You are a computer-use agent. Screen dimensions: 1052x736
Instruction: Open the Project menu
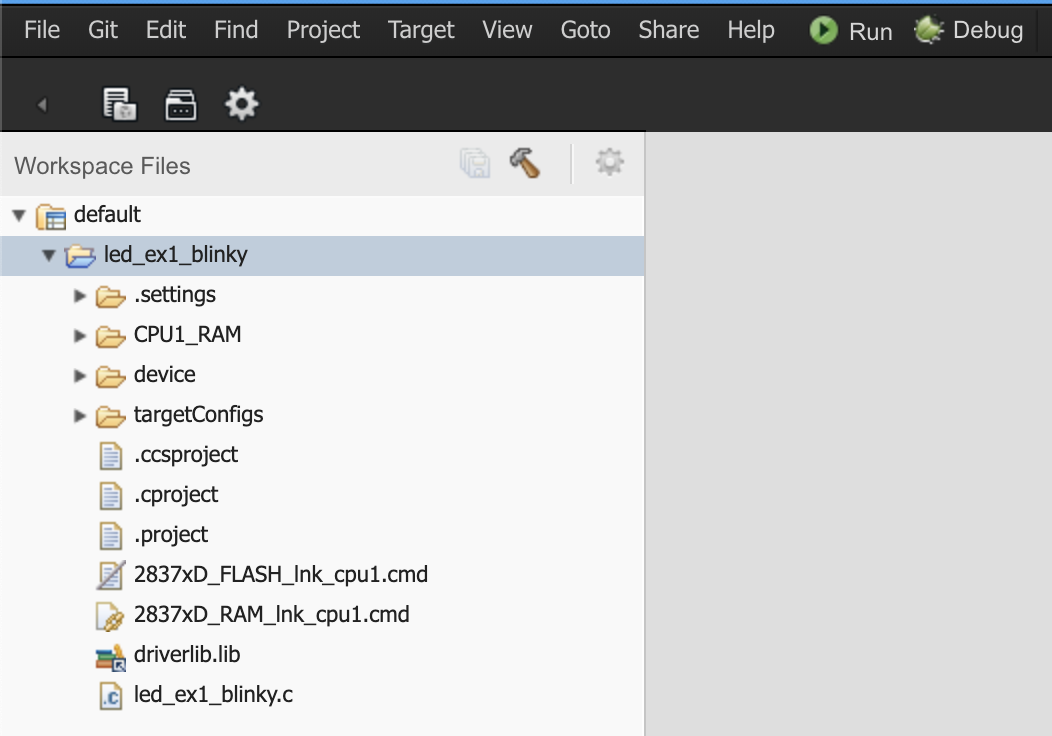tap(323, 30)
